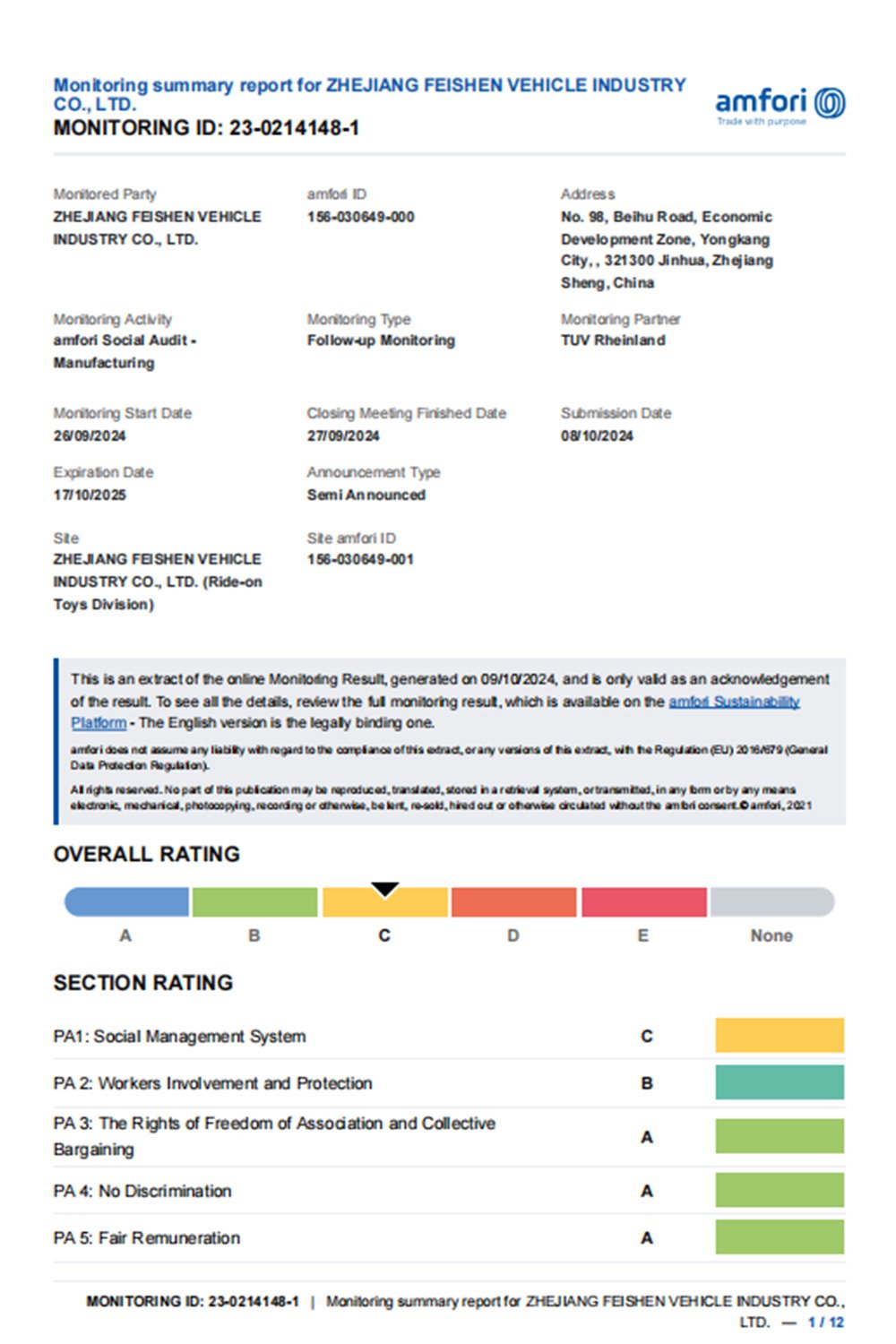
Task: Click the green swatch for PA 5 Fair Remuneration
Action: coord(779,1237)
